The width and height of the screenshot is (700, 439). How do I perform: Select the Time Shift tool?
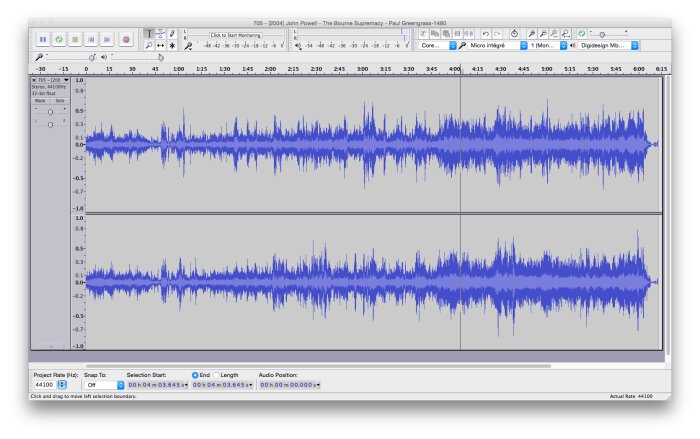161,45
